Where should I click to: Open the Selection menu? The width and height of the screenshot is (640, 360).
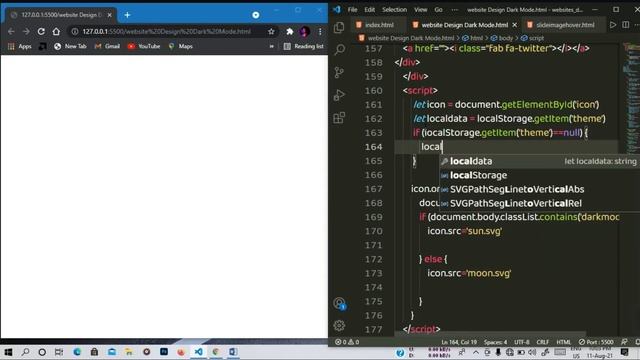tap(394, 10)
